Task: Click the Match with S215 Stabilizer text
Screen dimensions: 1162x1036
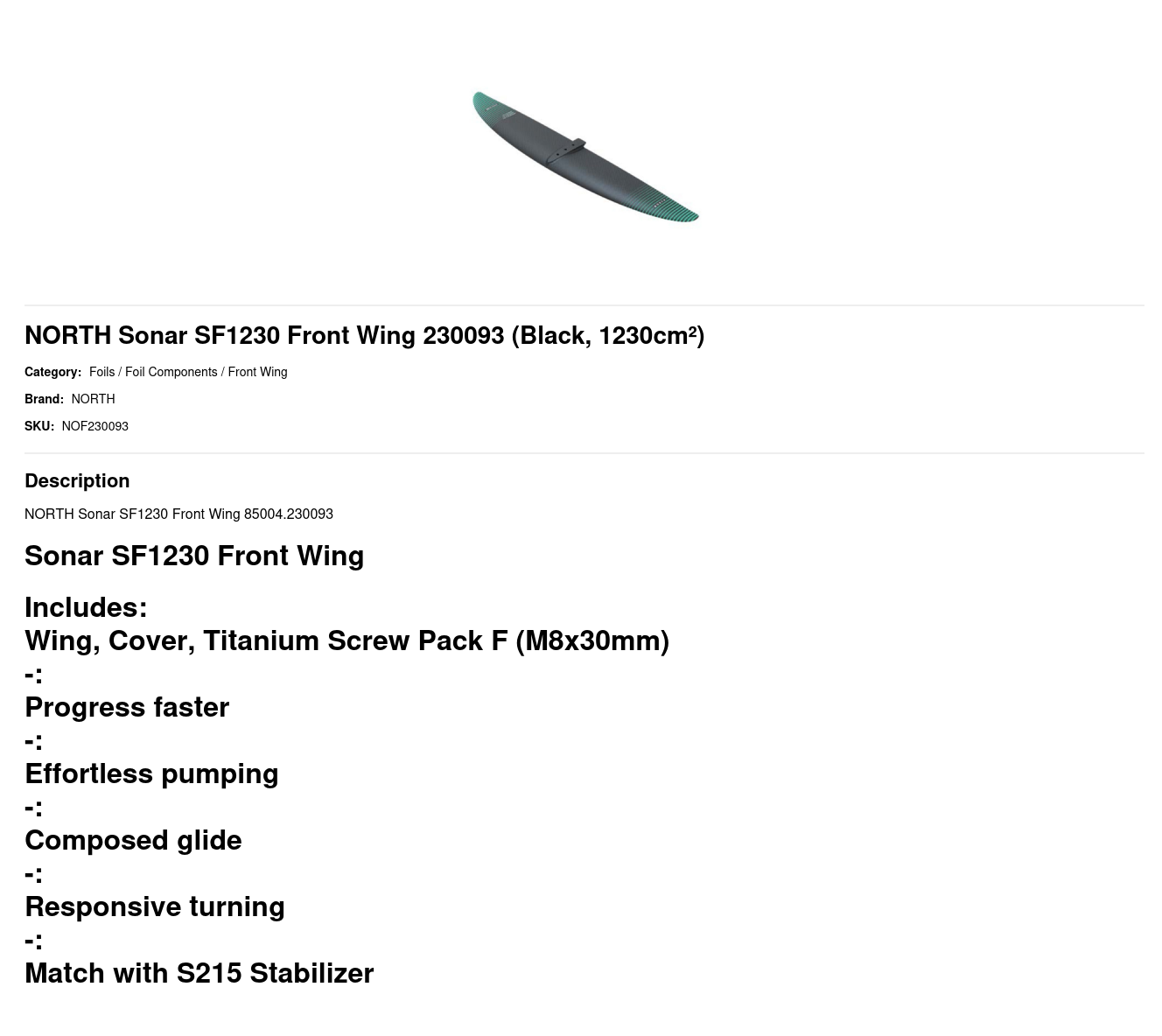Action: click(199, 973)
